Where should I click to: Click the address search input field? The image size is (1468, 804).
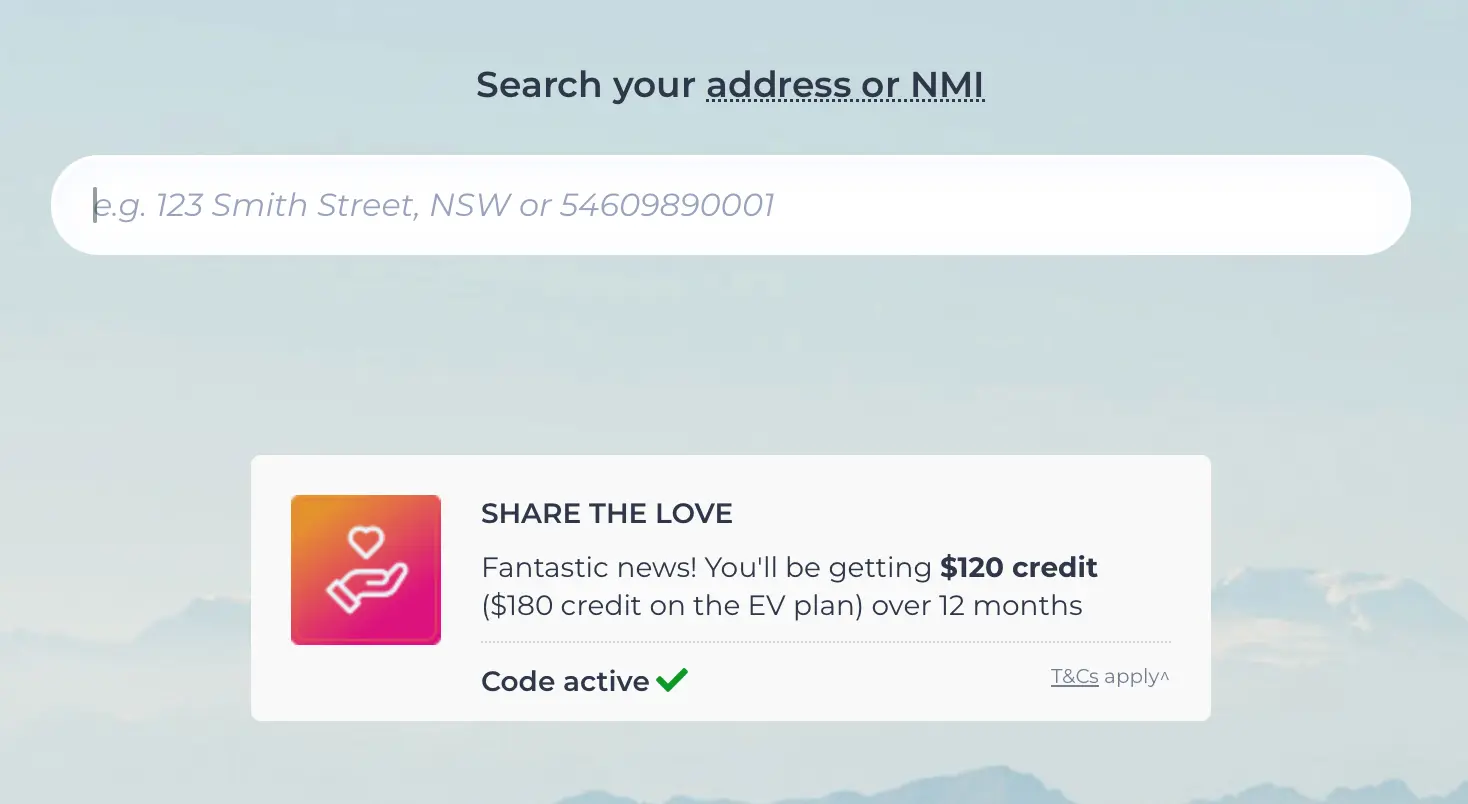[x=730, y=204]
